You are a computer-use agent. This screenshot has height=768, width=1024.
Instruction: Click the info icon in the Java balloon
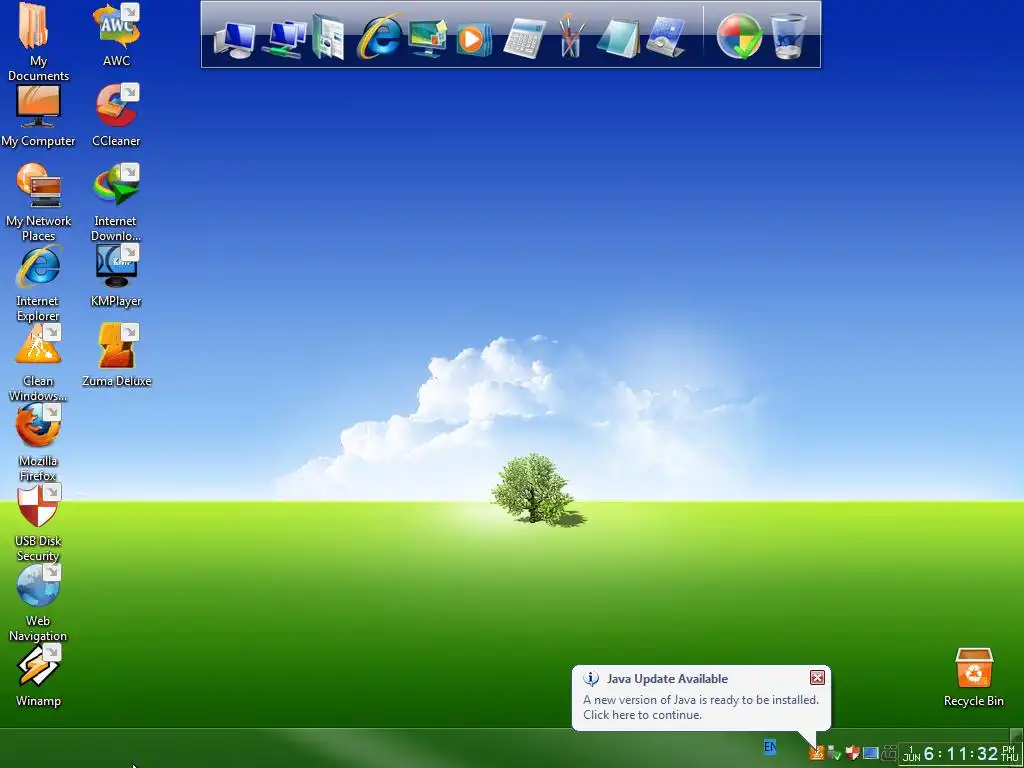pos(591,679)
